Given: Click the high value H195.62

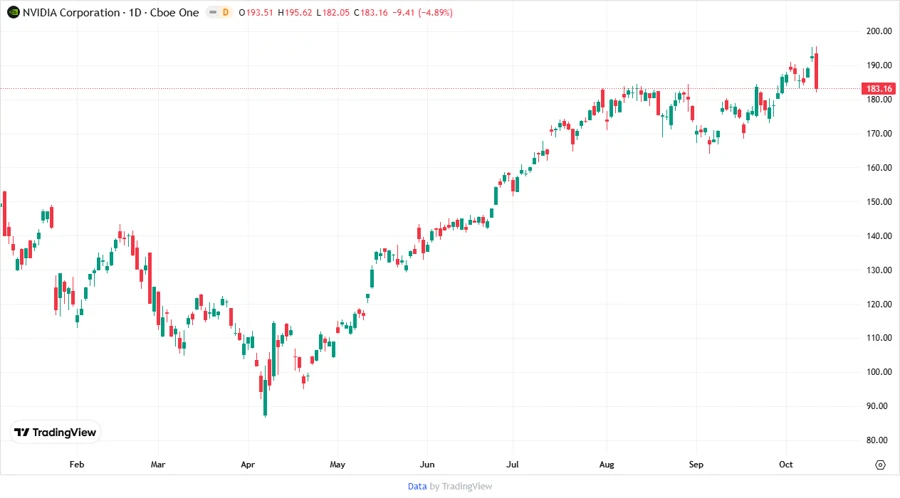Looking at the screenshot, I should pos(295,13).
